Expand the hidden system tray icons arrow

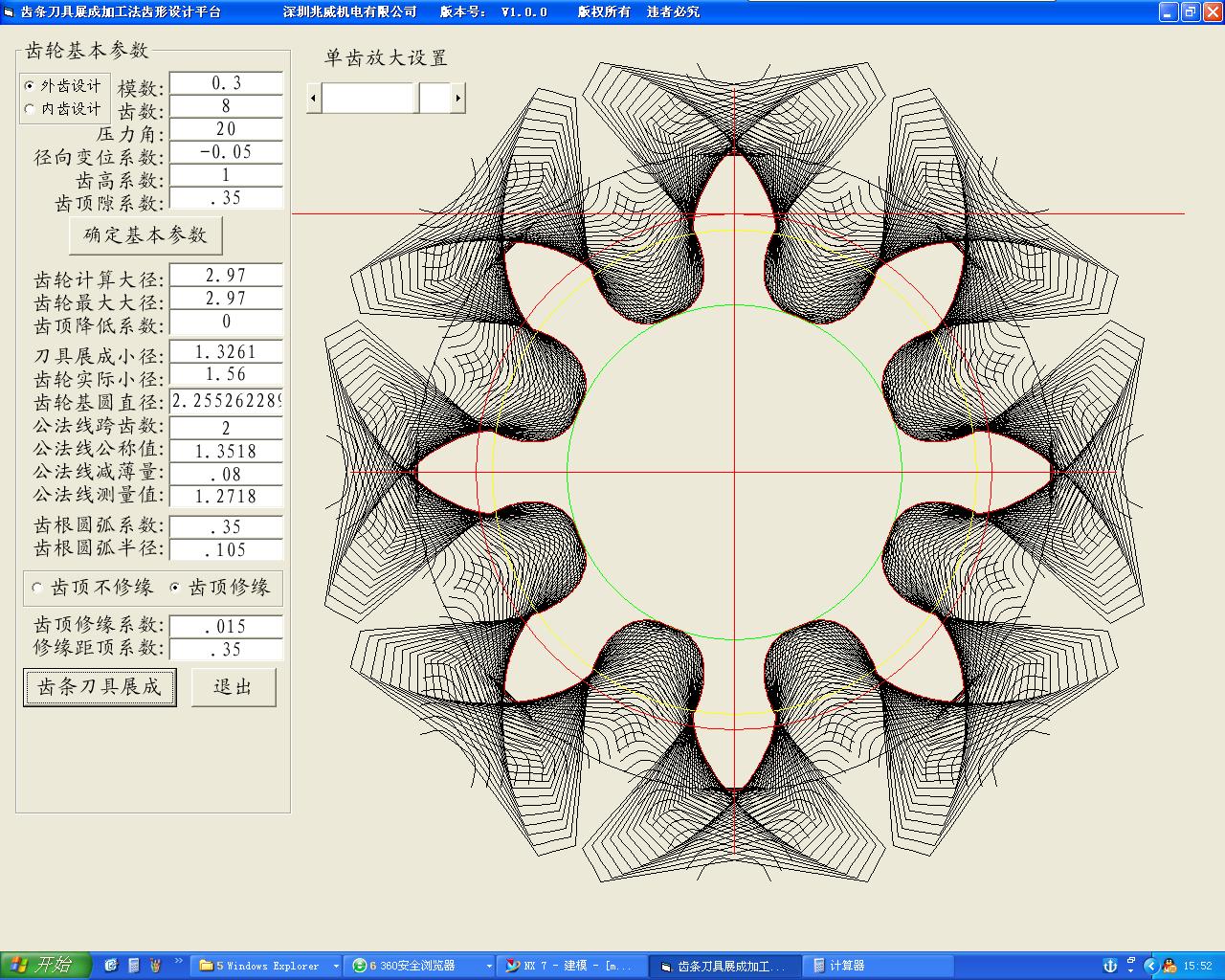pyautogui.click(x=1150, y=966)
